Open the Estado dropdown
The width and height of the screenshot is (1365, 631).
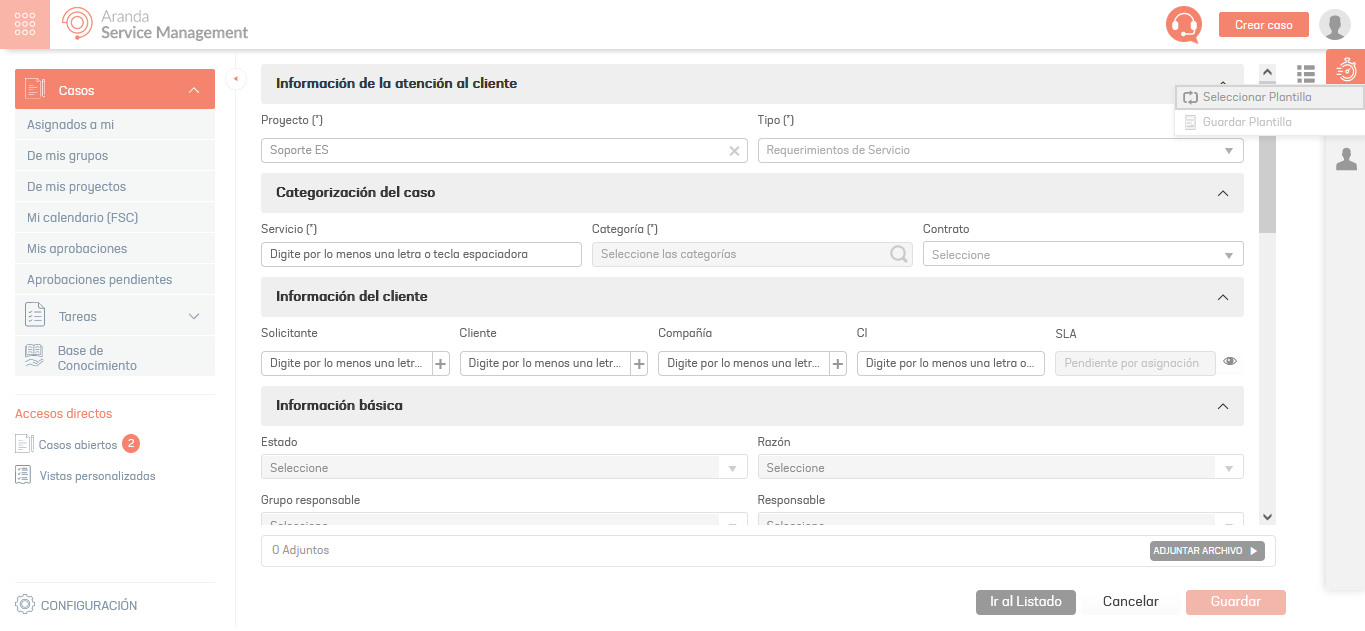(504, 467)
